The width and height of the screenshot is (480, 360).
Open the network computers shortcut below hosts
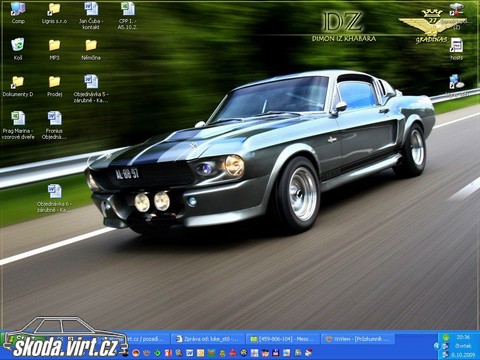click(456, 86)
